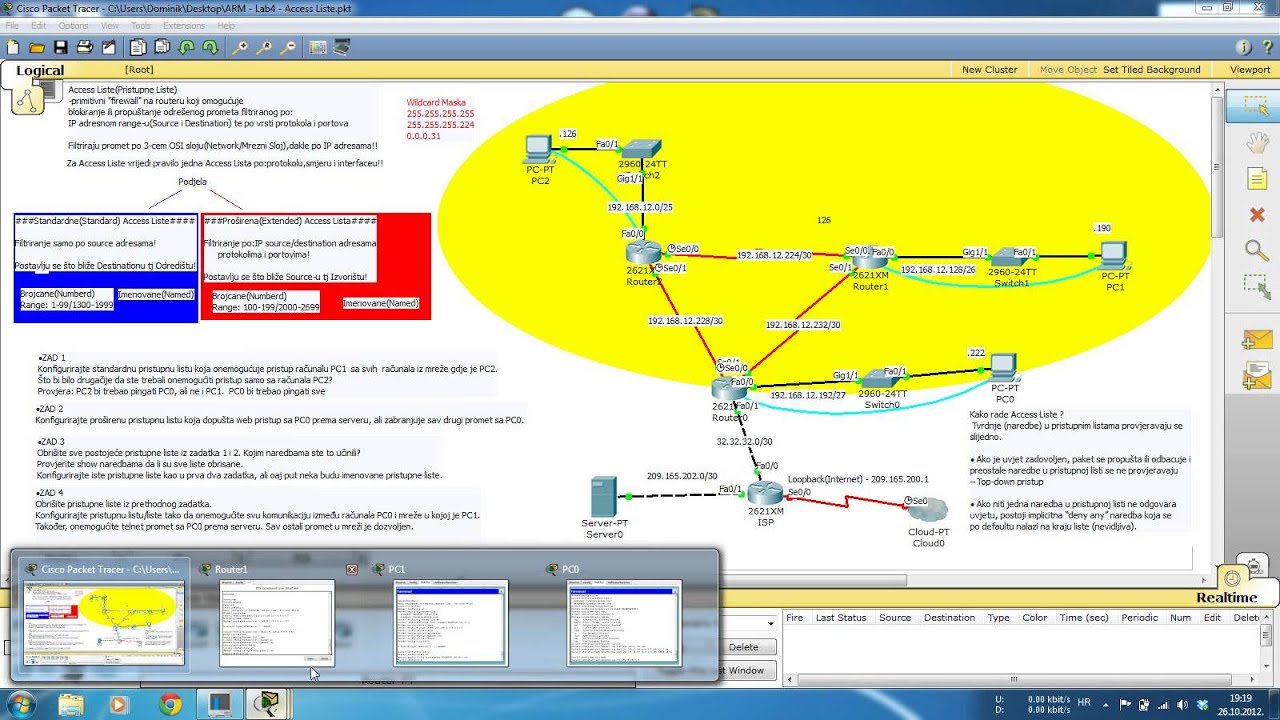Switch to the PC1 window thumbnail

coord(451,623)
